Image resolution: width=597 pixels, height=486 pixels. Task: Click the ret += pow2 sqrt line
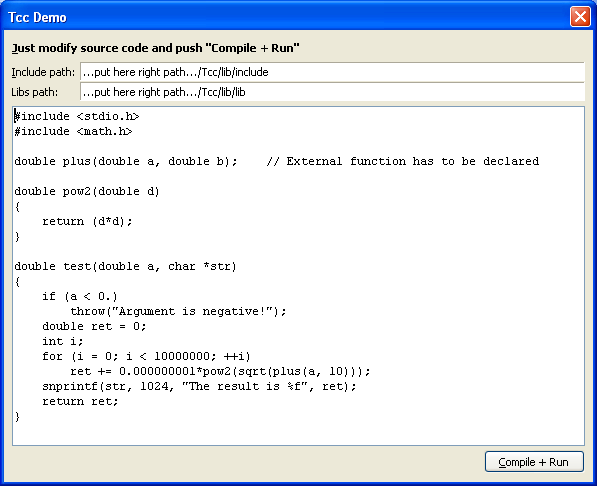220,371
